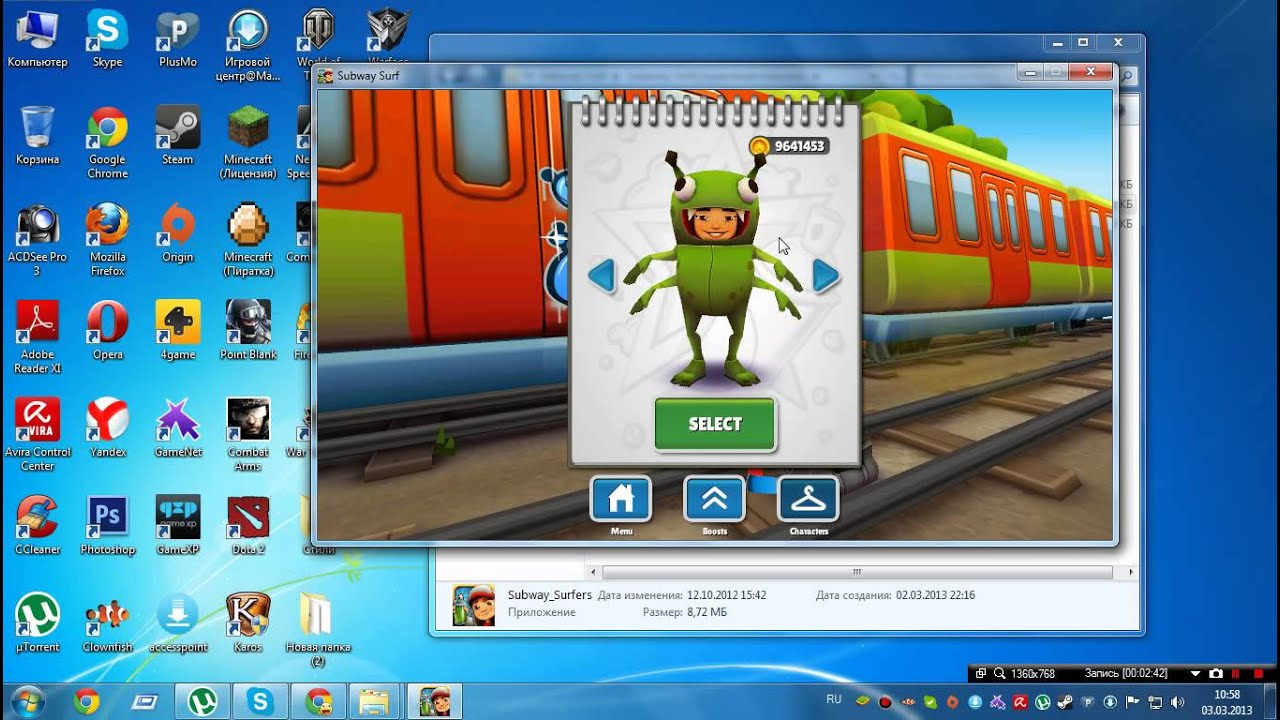Pause the screen recording
The height and width of the screenshot is (720, 1280).
click(1236, 674)
